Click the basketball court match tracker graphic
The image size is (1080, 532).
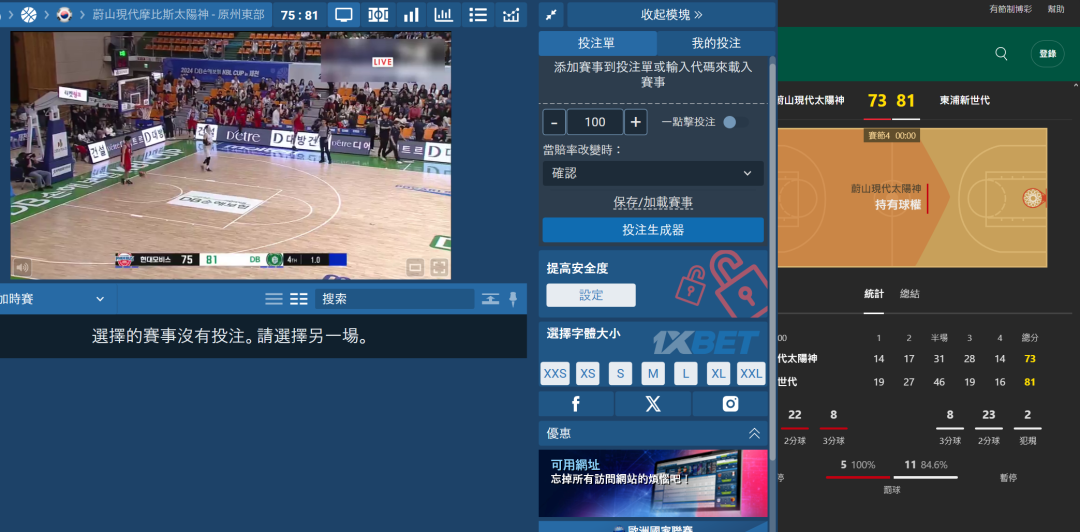(912, 198)
